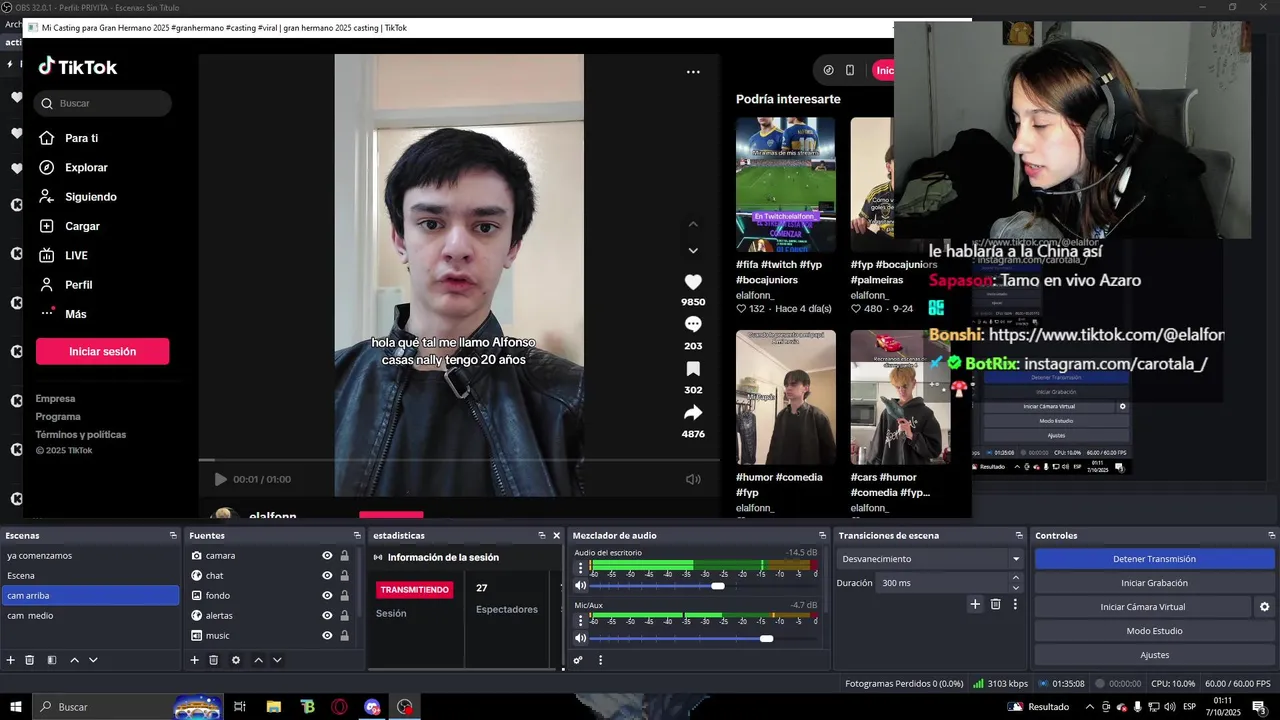The width and height of the screenshot is (1280, 720).
Task: Click TikTok Iniciar sesión button
Action: (x=102, y=352)
